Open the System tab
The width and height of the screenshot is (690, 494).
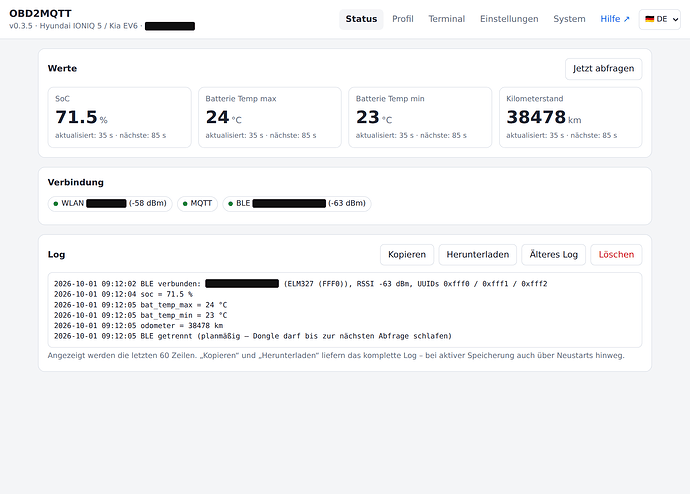[569, 19]
